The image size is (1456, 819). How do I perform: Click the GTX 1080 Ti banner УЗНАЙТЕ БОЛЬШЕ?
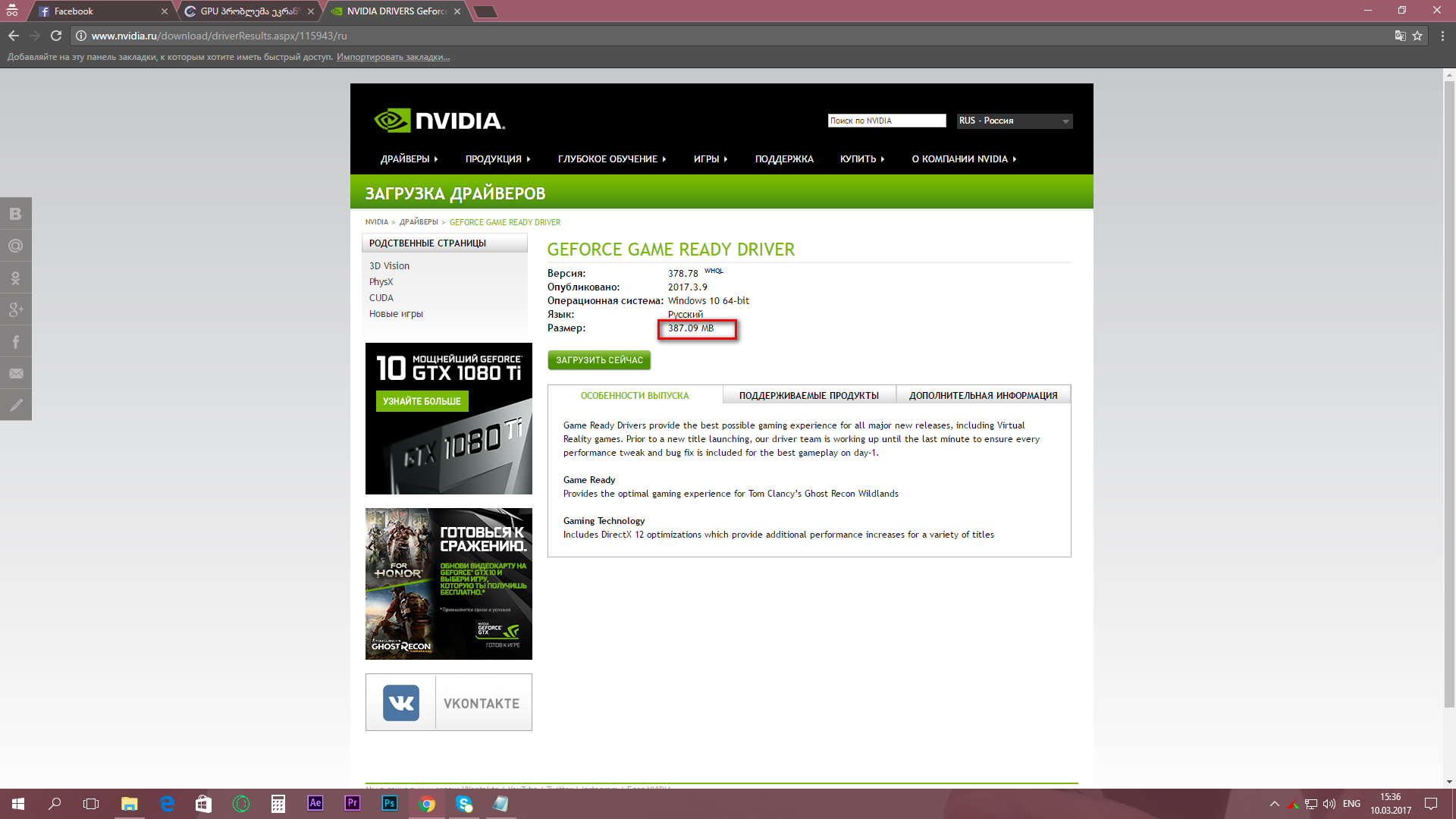click(x=422, y=401)
